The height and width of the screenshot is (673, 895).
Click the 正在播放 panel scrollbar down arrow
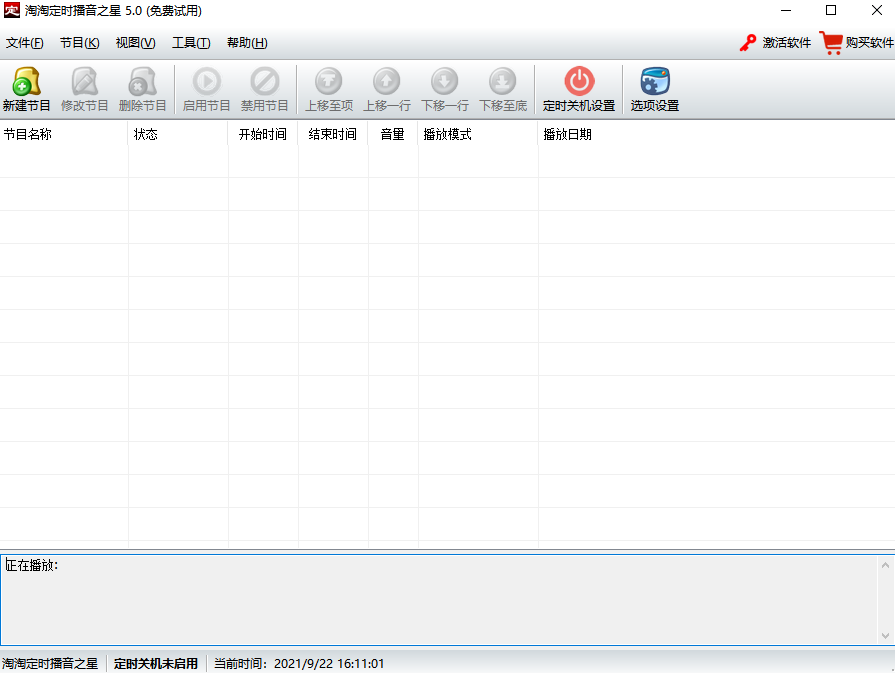(x=885, y=635)
